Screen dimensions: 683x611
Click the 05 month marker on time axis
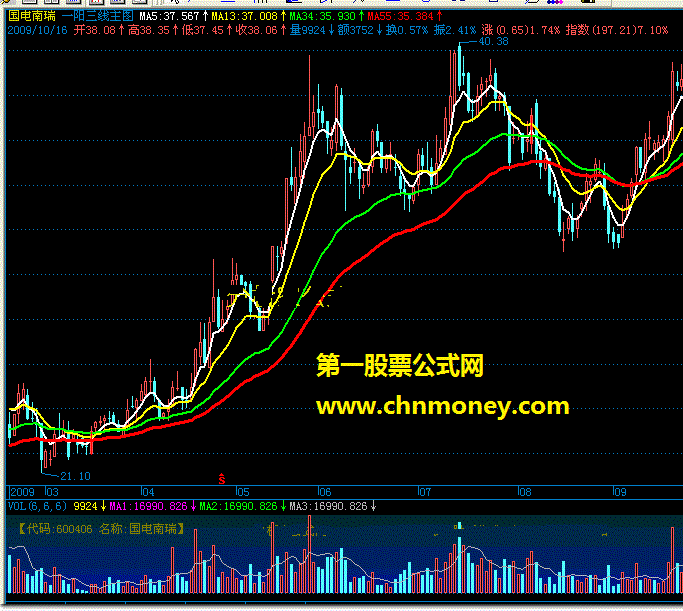coord(243,492)
